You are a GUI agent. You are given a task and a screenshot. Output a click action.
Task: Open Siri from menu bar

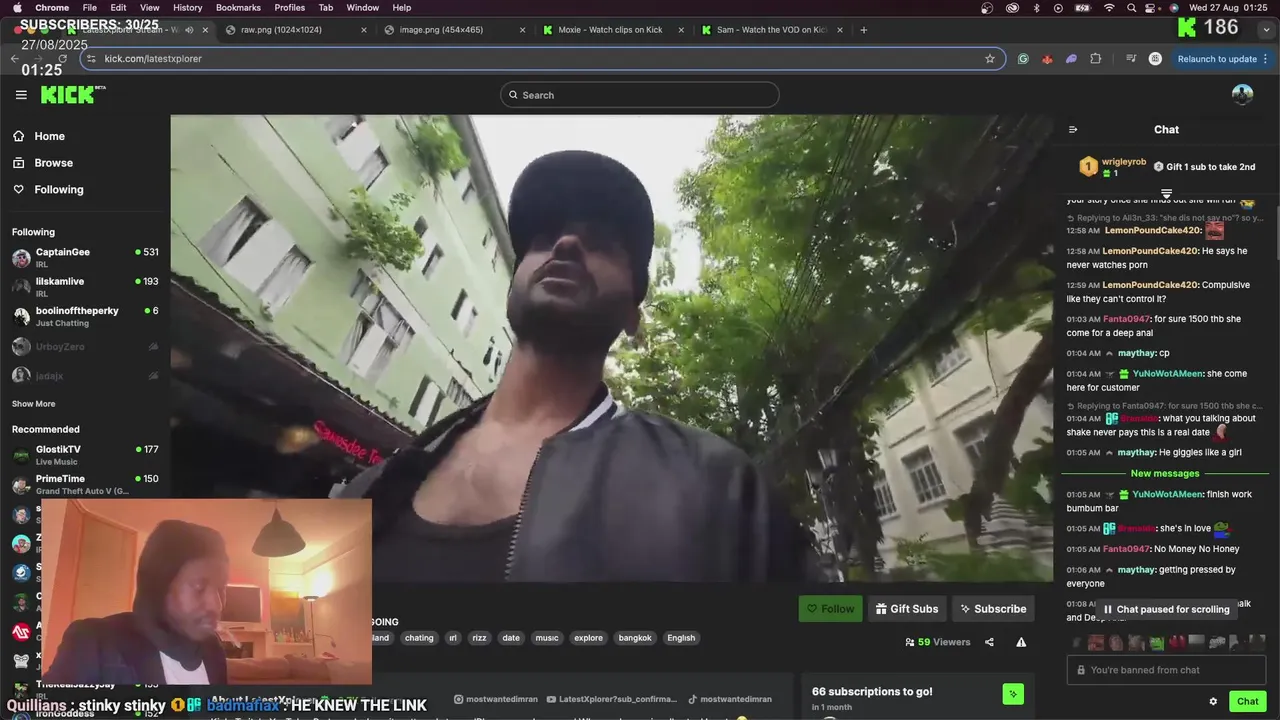pyautogui.click(x=1174, y=8)
